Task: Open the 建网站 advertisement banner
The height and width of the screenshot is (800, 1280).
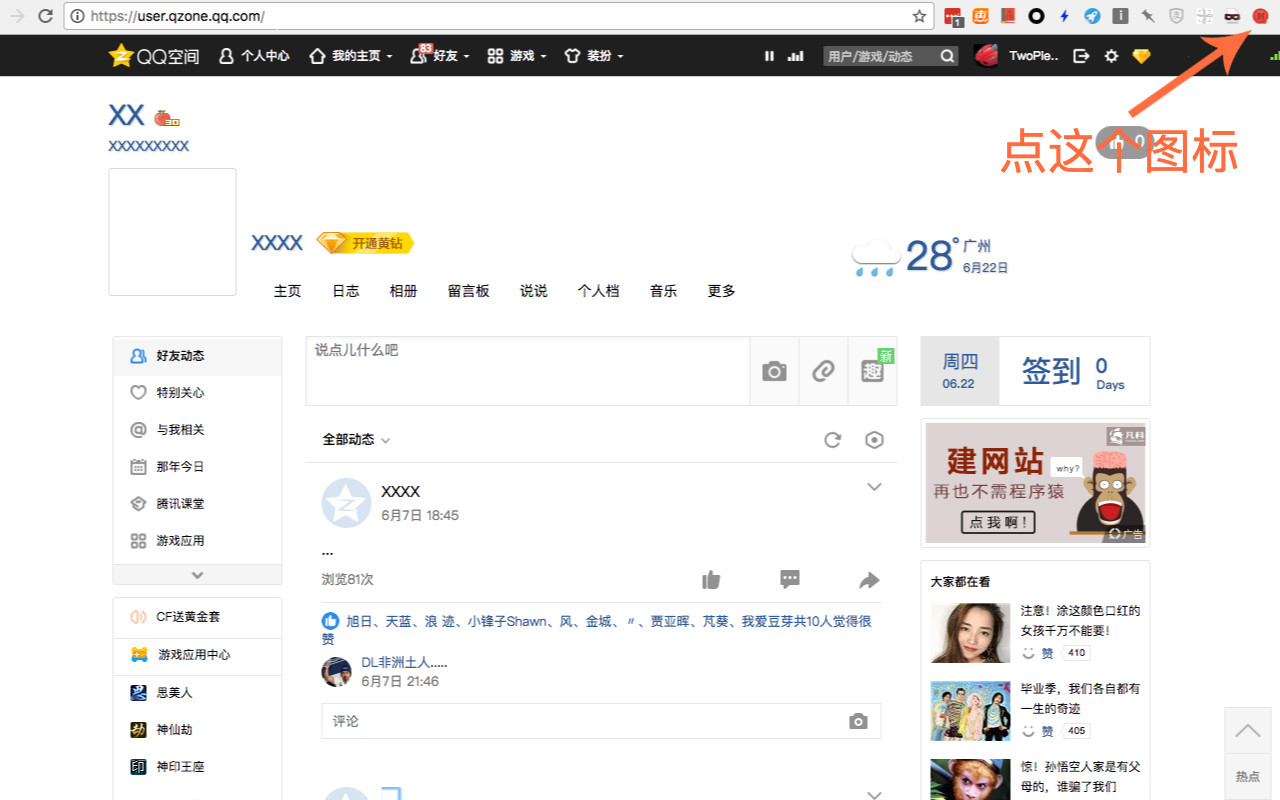Action: pyautogui.click(x=1035, y=483)
